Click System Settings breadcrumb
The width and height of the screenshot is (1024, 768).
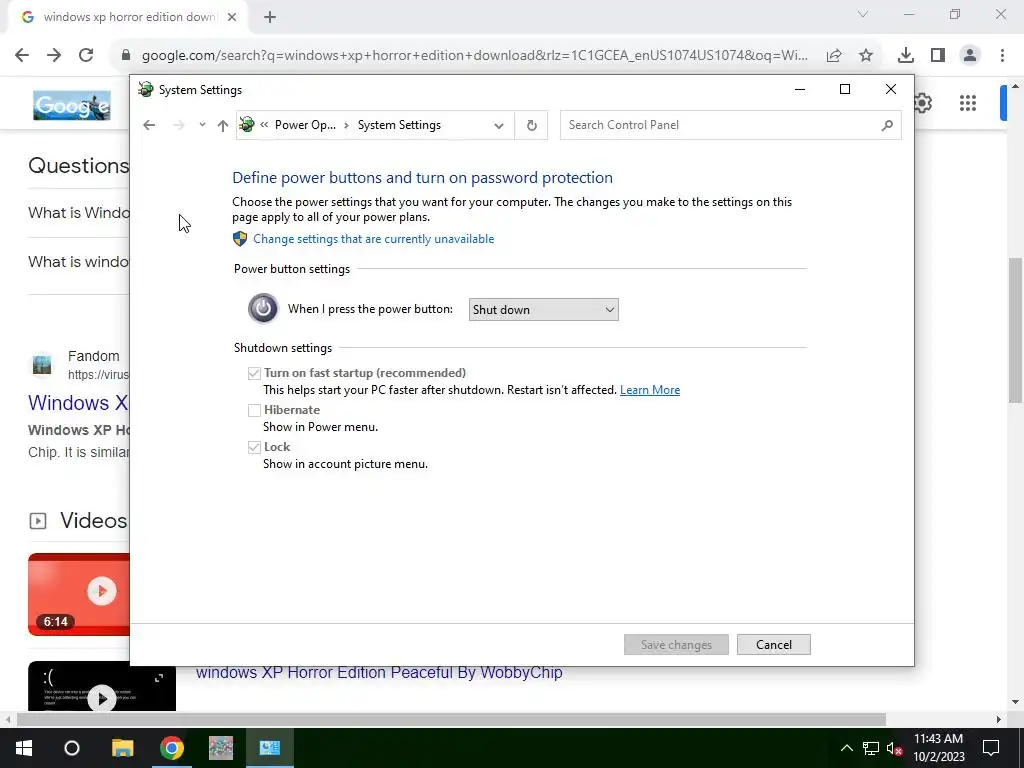pos(399,125)
